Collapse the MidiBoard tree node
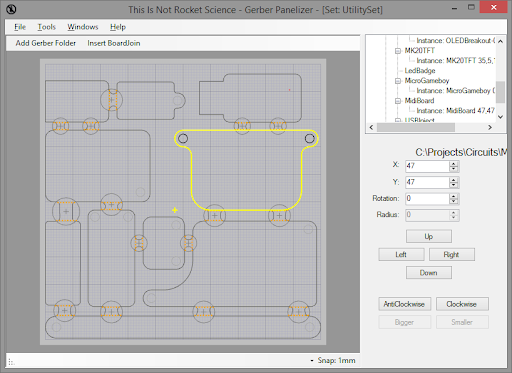The width and height of the screenshot is (512, 373). (398, 101)
